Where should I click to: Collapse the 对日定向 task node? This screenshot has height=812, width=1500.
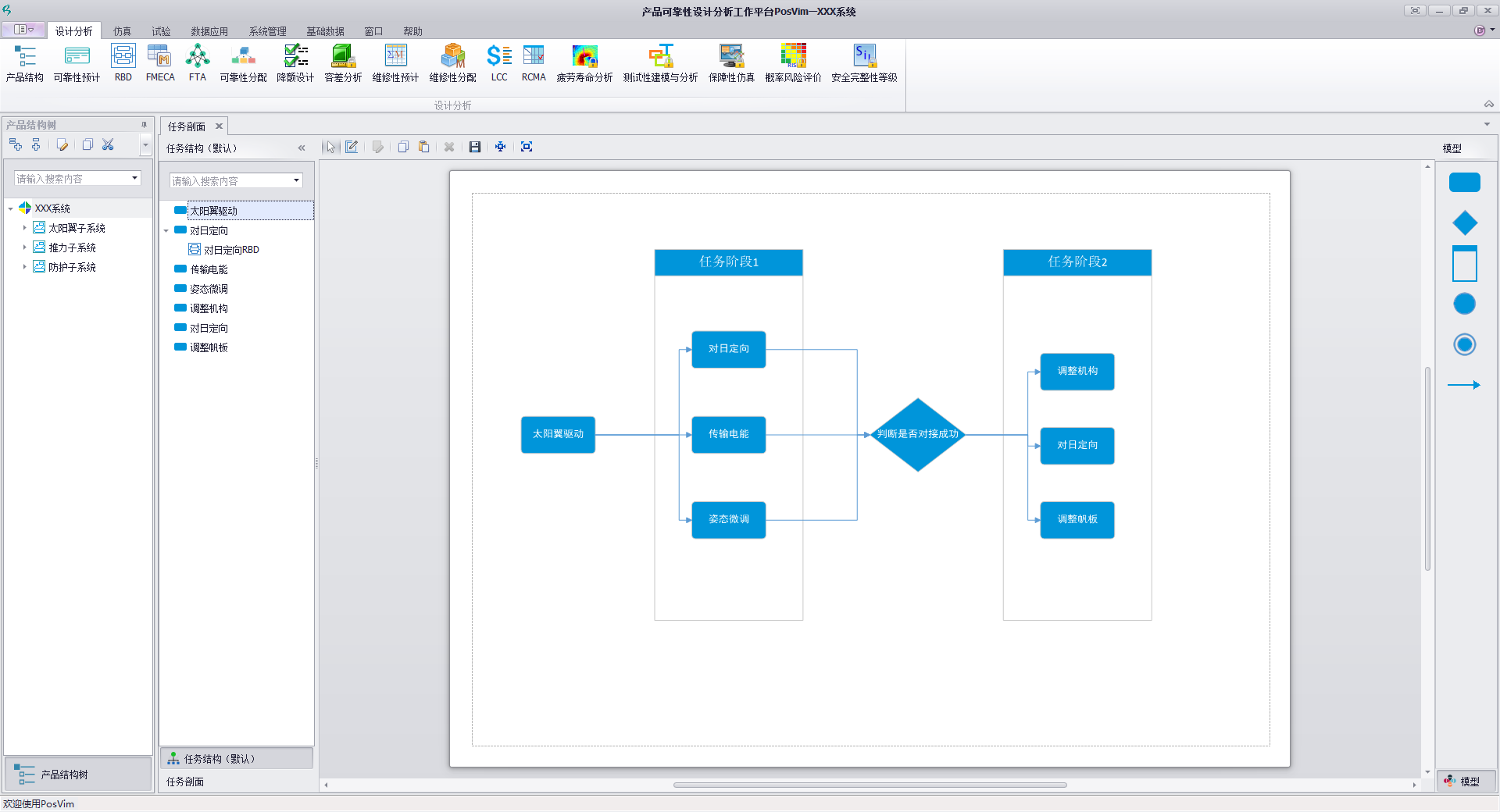pos(166,231)
